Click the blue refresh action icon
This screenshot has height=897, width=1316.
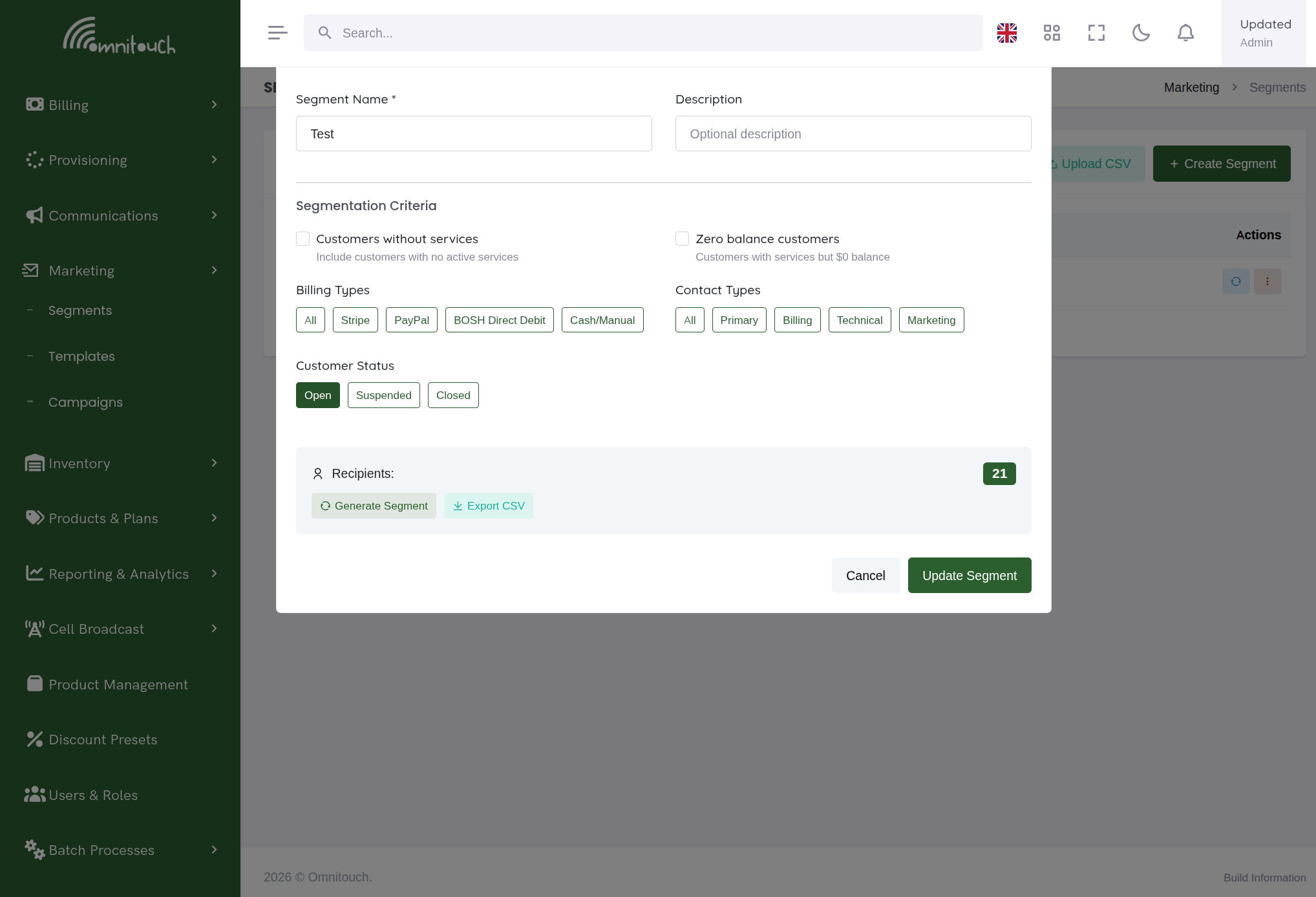pyautogui.click(x=1236, y=281)
